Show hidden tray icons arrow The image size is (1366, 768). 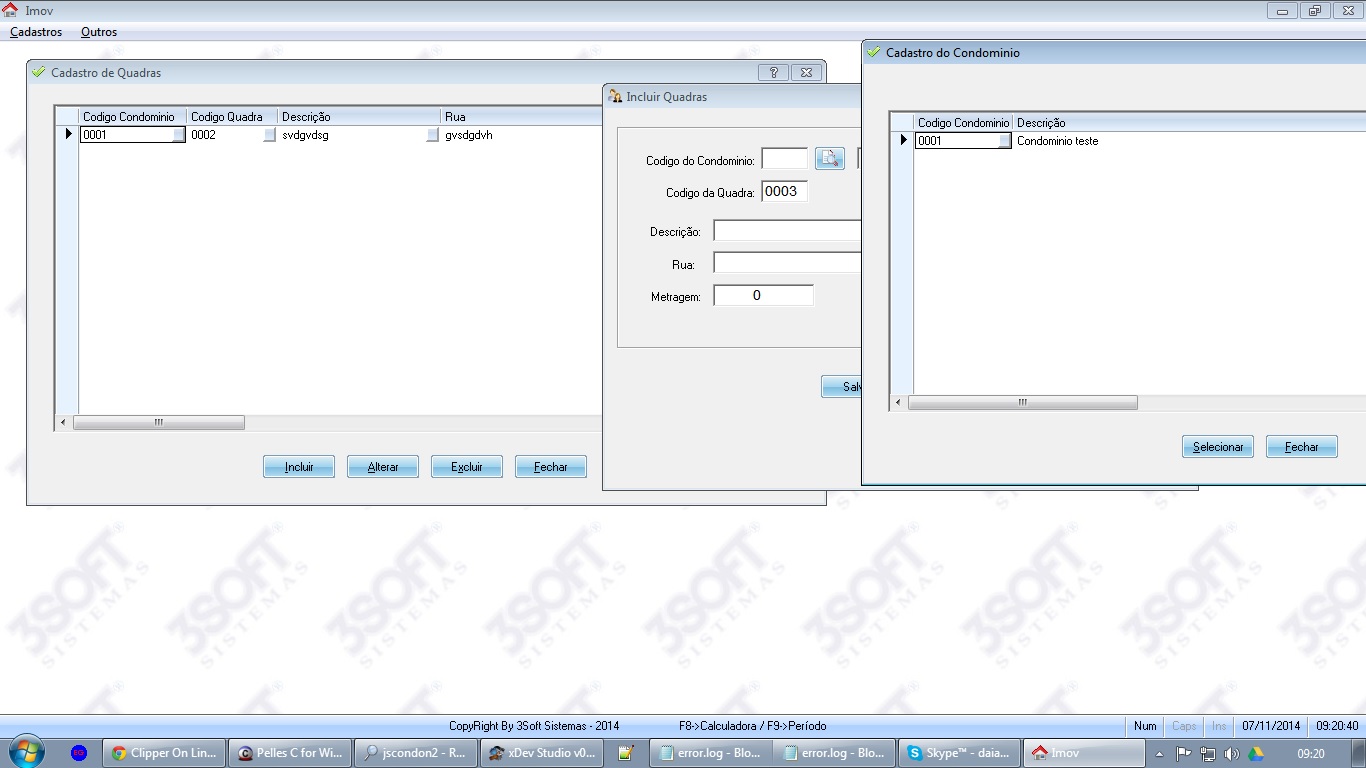(x=1159, y=754)
